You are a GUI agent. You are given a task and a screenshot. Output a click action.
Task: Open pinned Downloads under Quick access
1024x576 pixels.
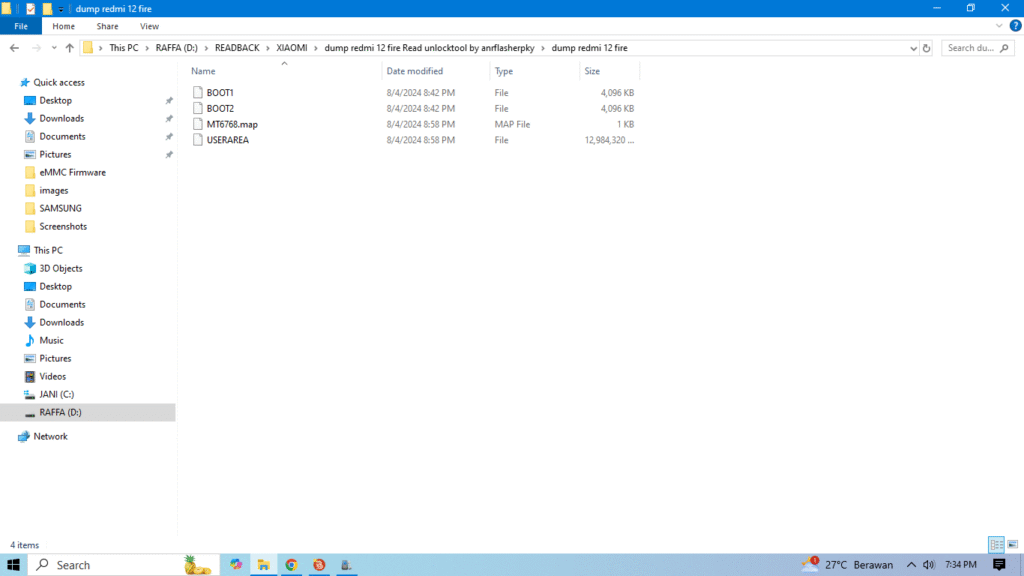(61, 118)
